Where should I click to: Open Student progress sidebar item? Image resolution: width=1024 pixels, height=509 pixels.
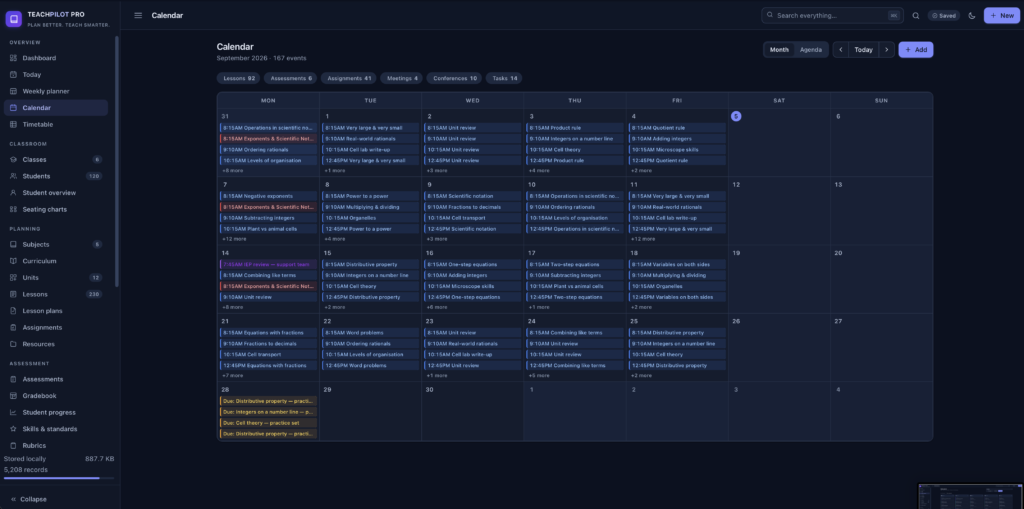56,413
